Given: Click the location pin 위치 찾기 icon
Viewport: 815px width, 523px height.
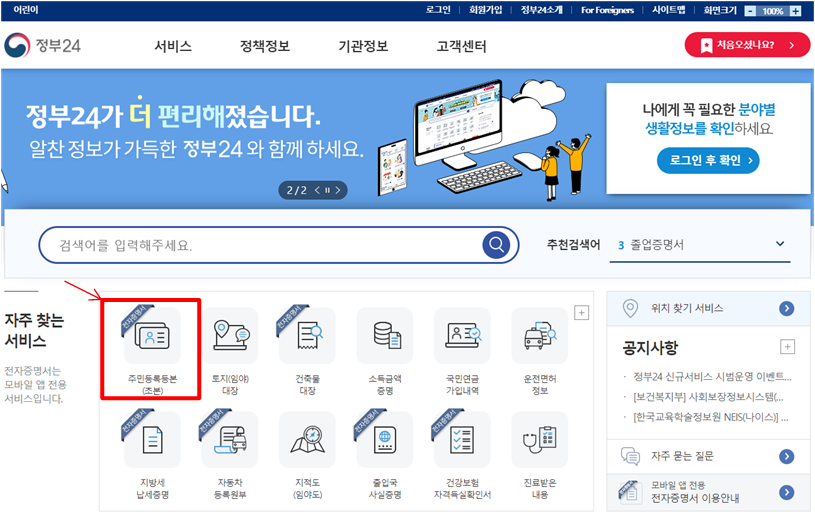Looking at the screenshot, I should click(x=630, y=308).
